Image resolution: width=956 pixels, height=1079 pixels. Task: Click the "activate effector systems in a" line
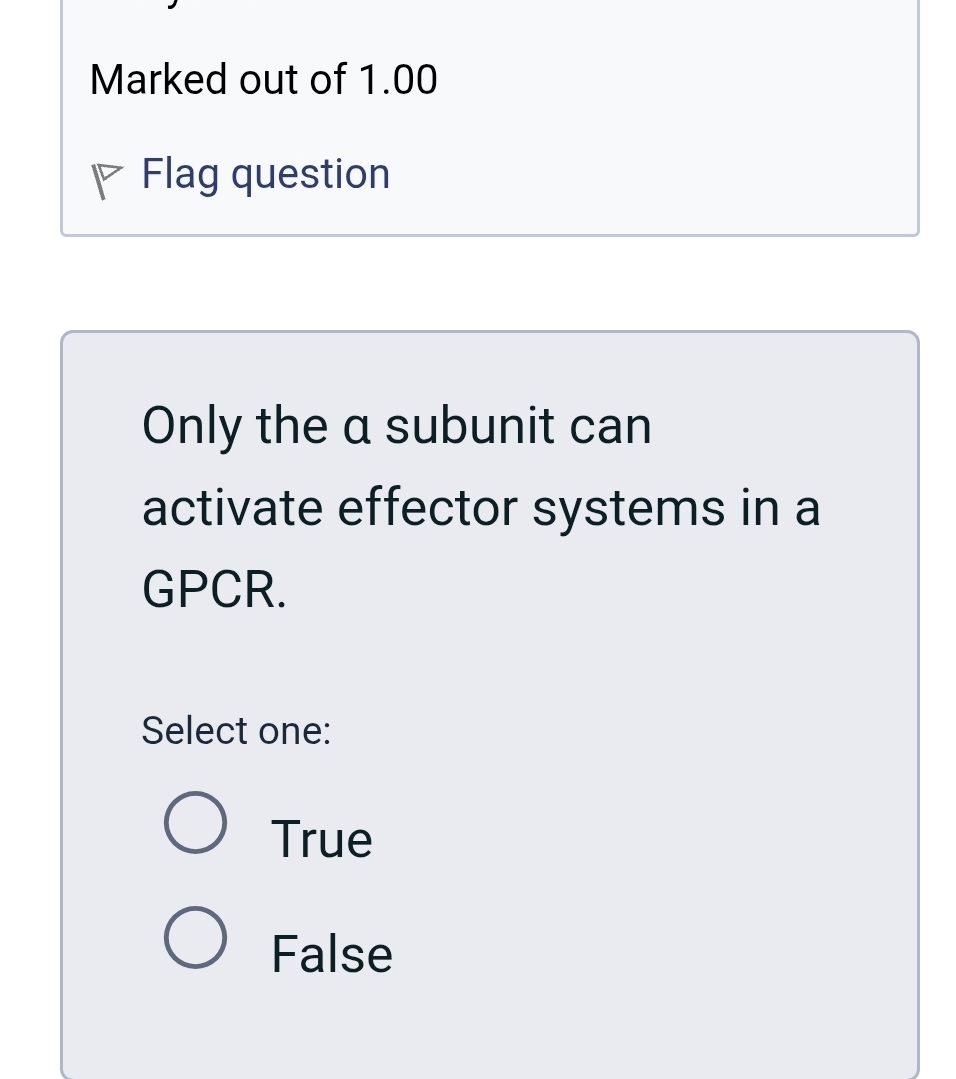tap(481, 507)
